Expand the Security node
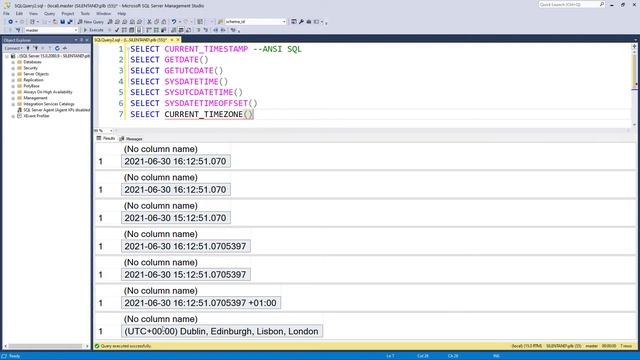This screenshot has width=640, height=360. tap(13, 68)
